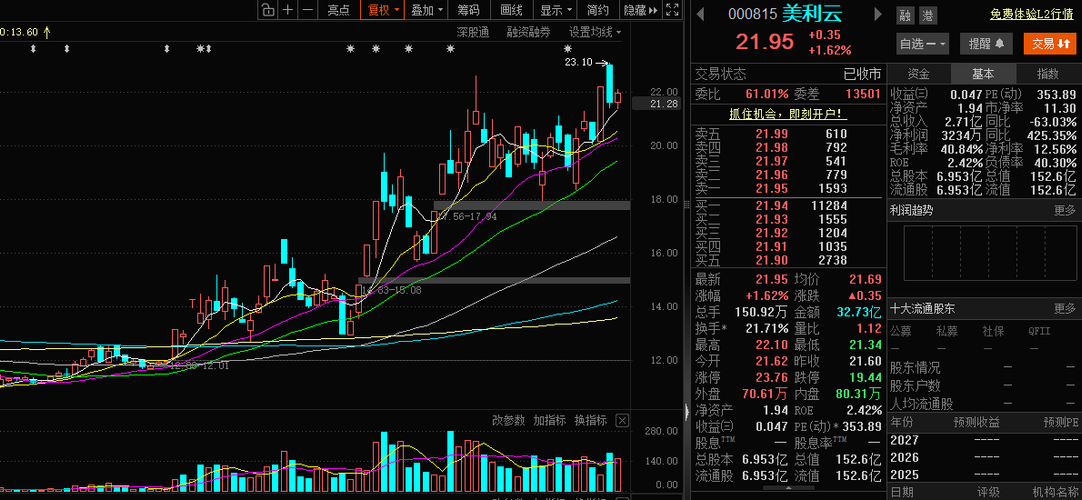Click the 涨停 limit-up price 23.76
This screenshot has height=500, width=1082.
(x=770, y=377)
